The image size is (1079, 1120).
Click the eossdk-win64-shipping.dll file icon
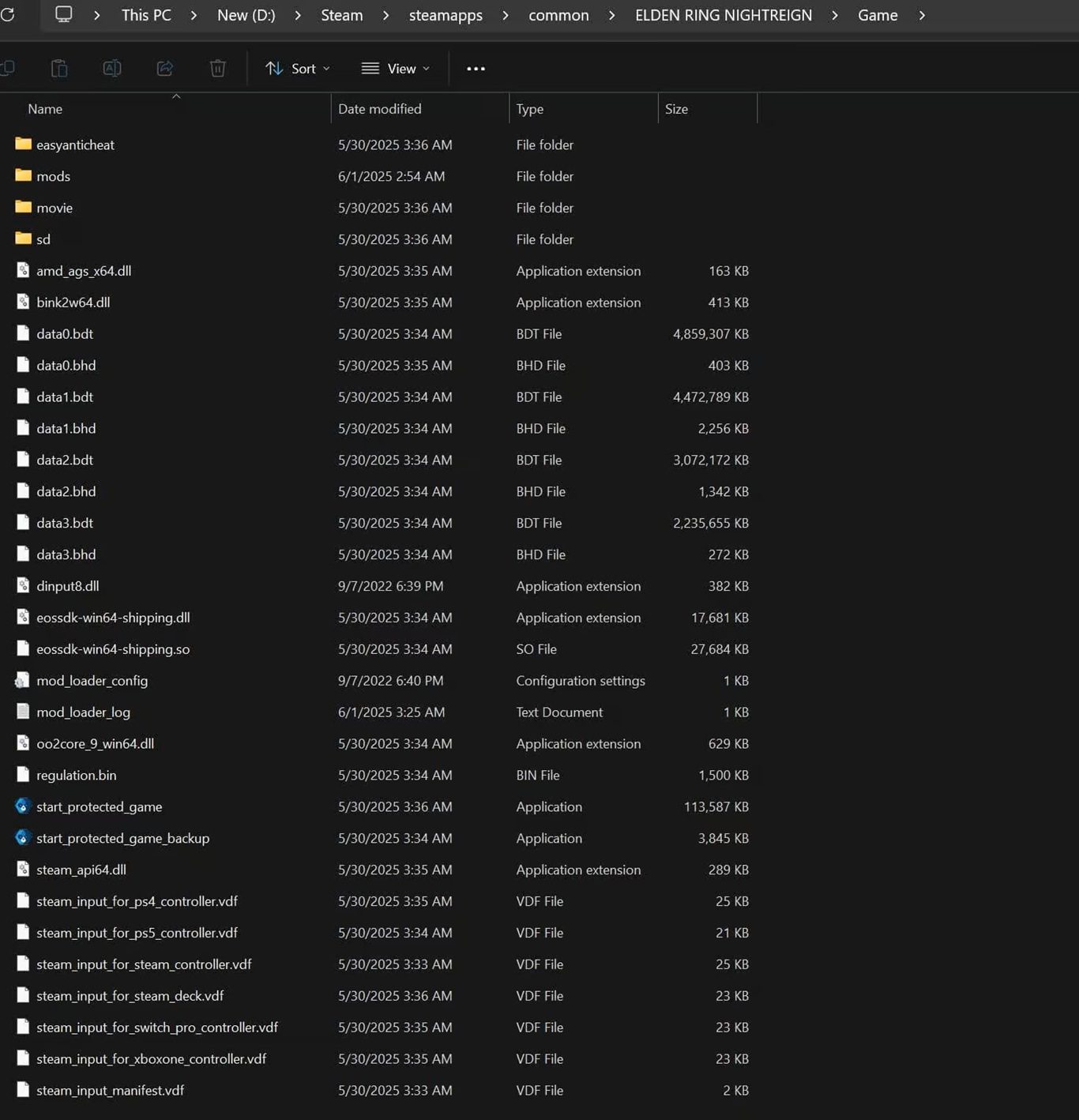coord(23,617)
